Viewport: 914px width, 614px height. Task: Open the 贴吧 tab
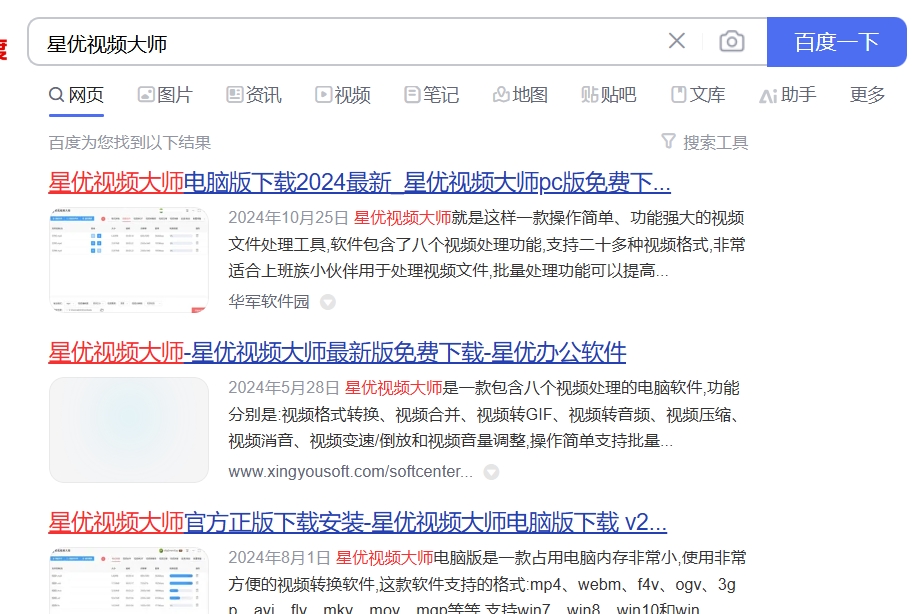(x=609, y=94)
